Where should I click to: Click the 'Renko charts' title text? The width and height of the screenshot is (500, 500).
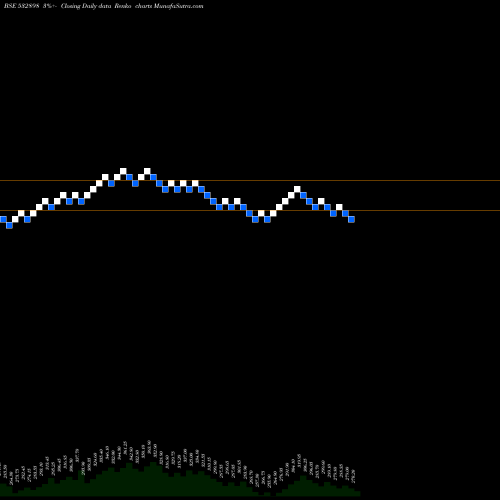coord(133,6)
